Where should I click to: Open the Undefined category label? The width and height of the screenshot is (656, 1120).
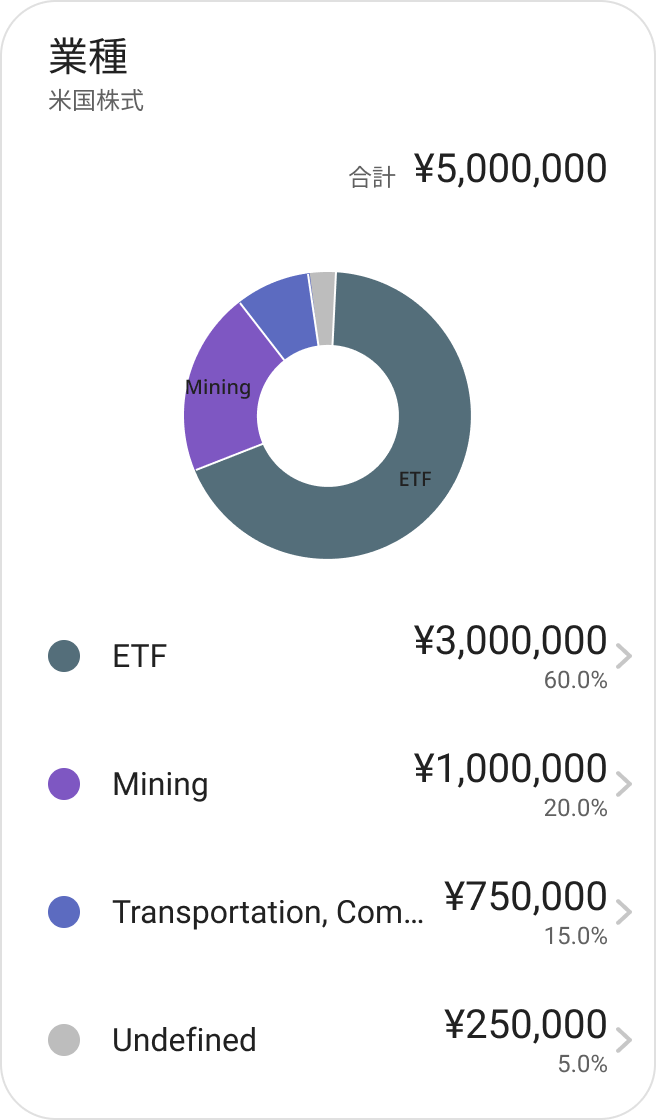click(184, 1040)
